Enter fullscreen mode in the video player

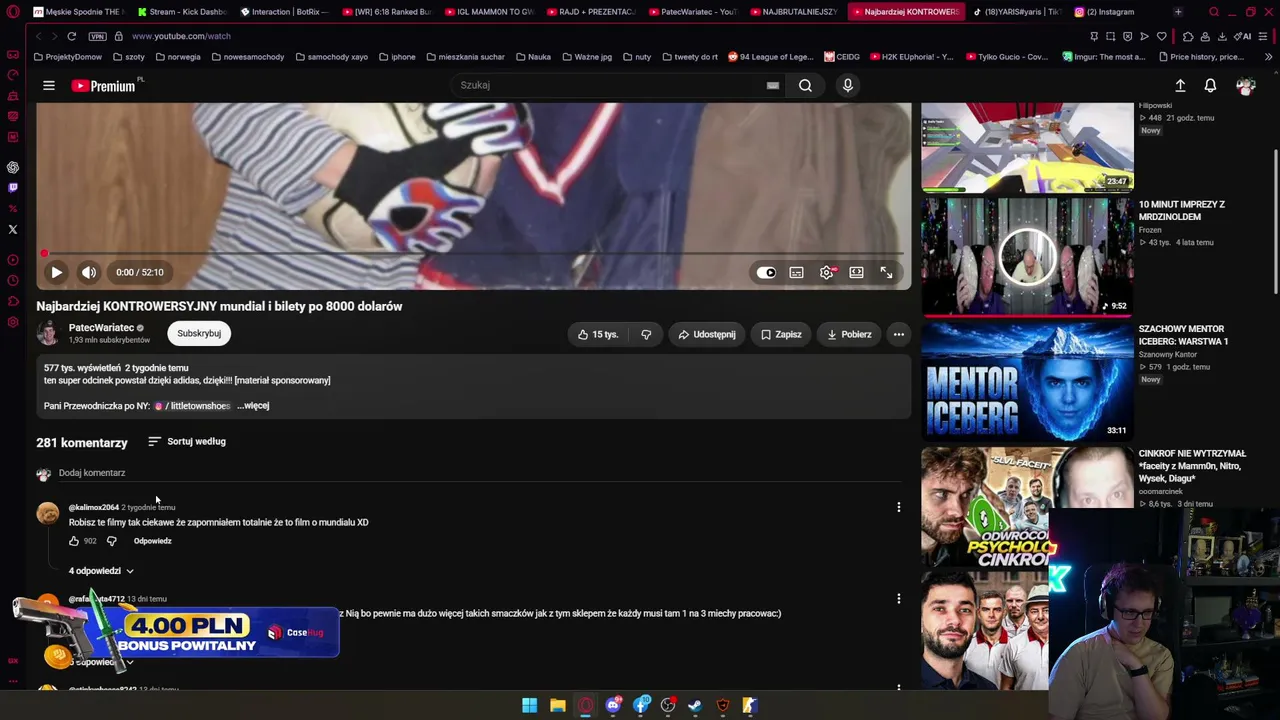coord(887,272)
